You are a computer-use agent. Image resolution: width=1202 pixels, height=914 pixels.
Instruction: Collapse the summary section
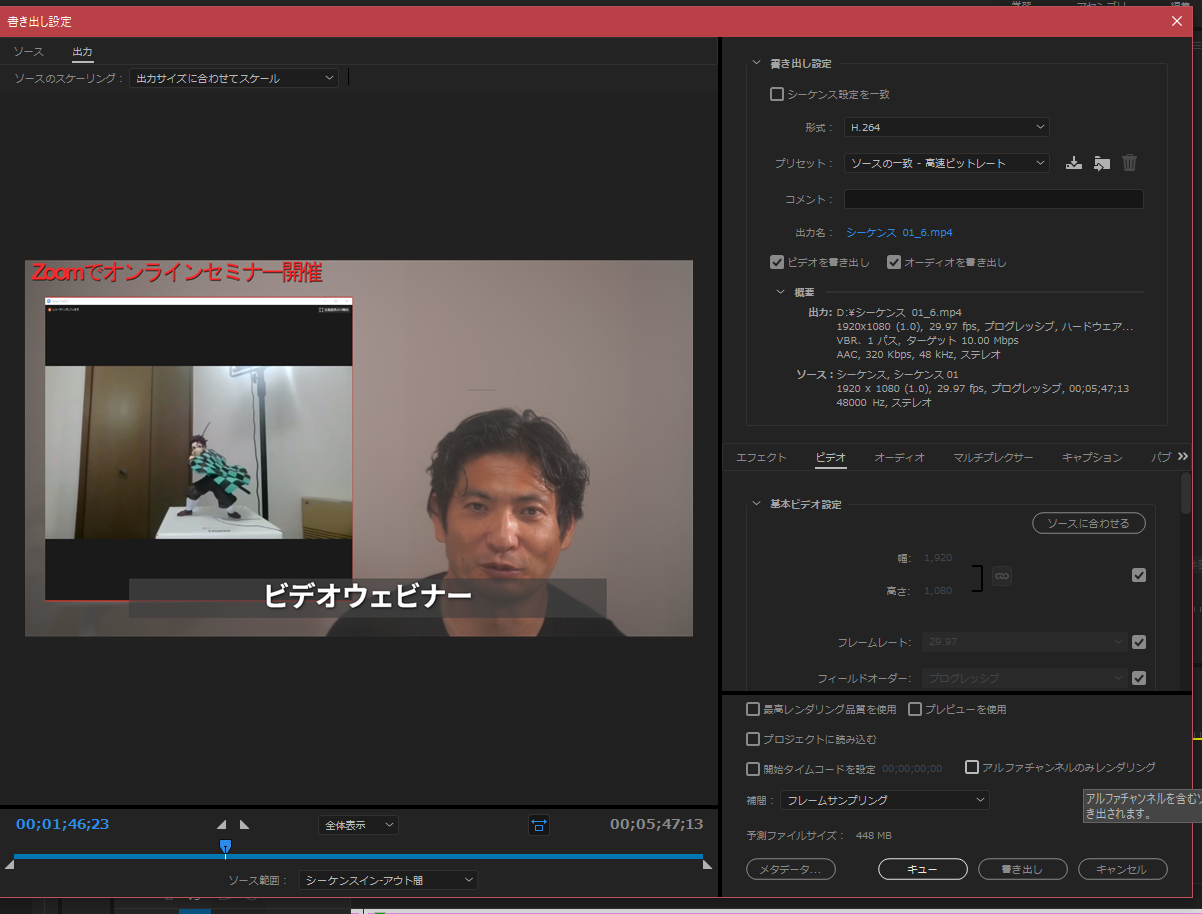781,292
